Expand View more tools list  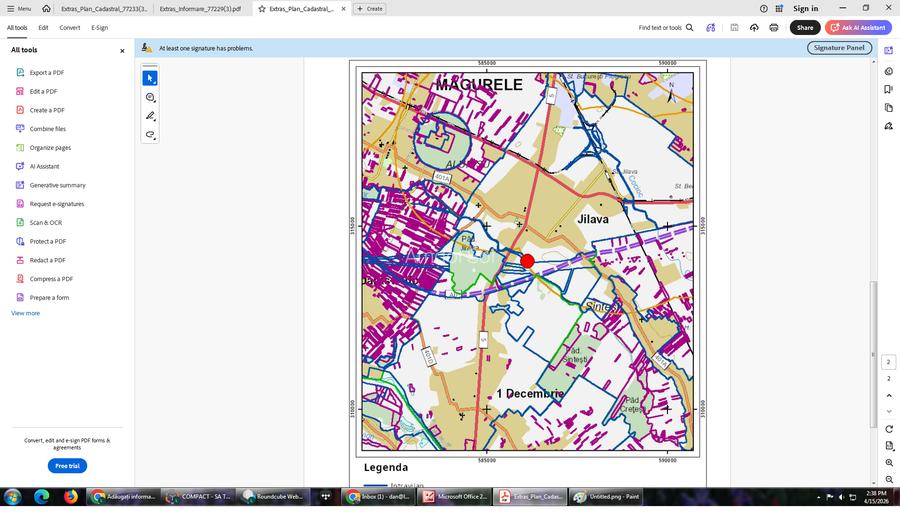pyautogui.click(x=26, y=313)
